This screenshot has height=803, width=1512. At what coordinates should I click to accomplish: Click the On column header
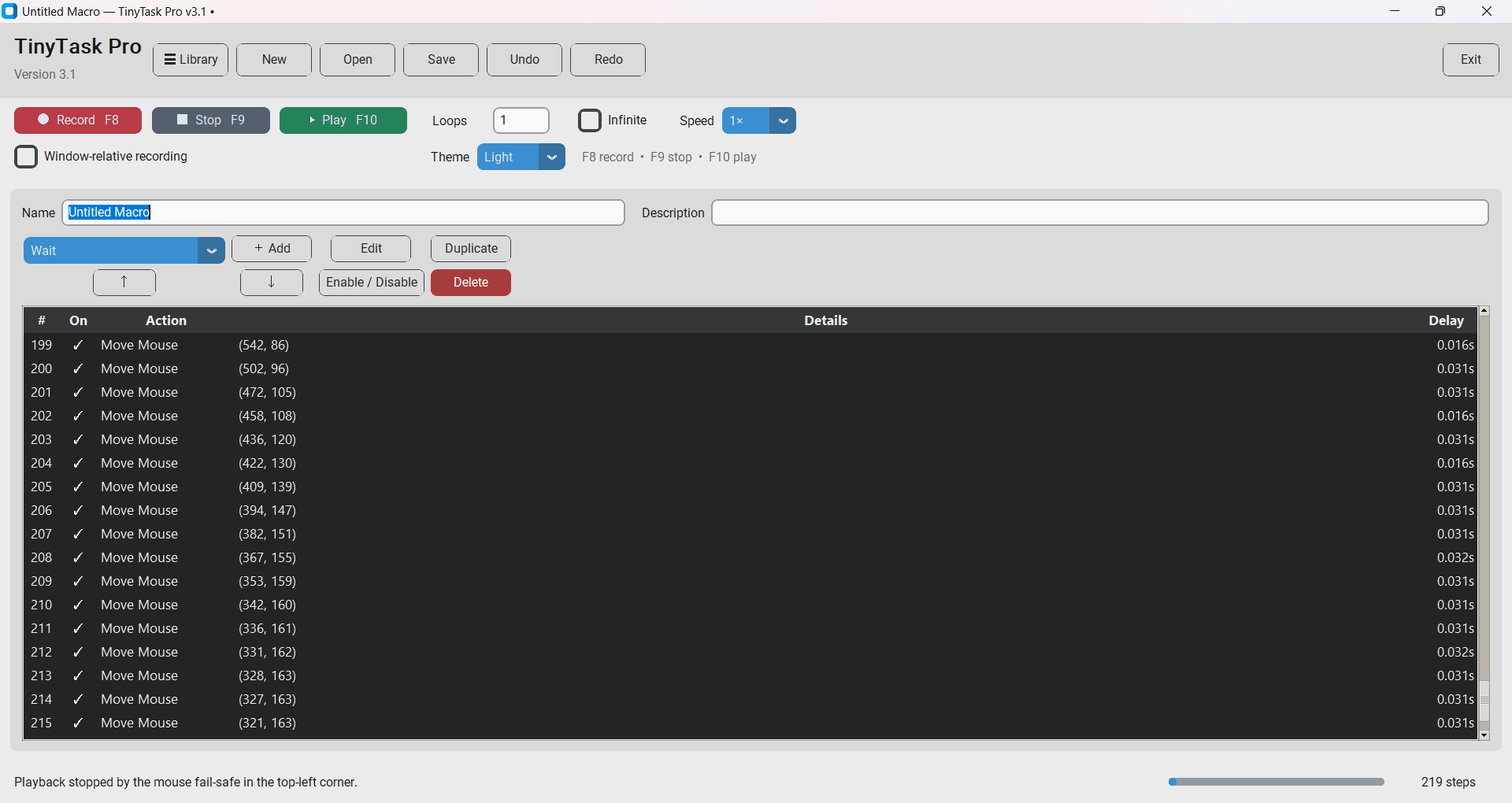[x=78, y=320]
